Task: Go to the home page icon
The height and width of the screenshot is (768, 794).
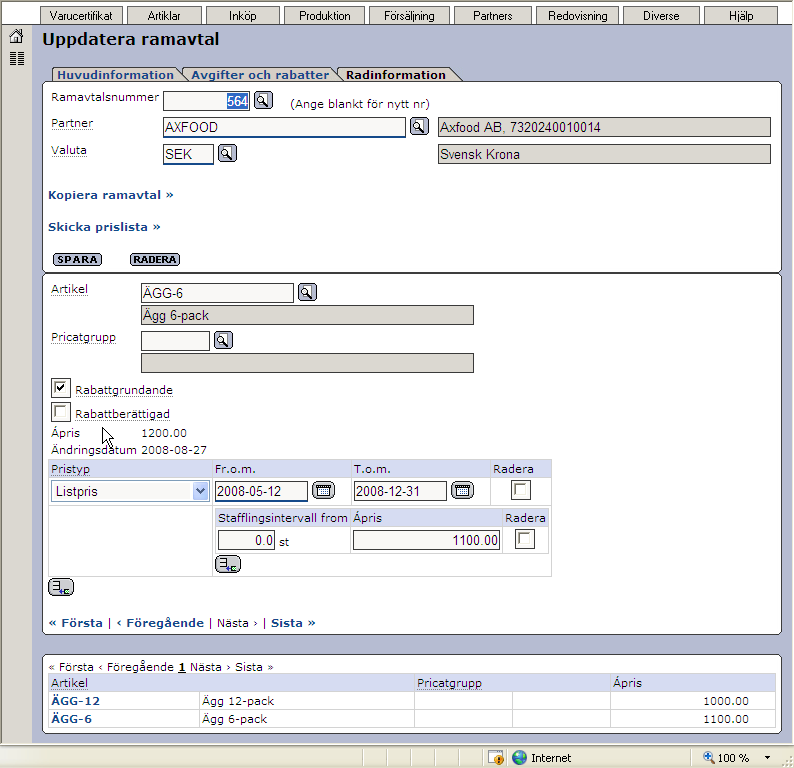Action: [x=16, y=36]
